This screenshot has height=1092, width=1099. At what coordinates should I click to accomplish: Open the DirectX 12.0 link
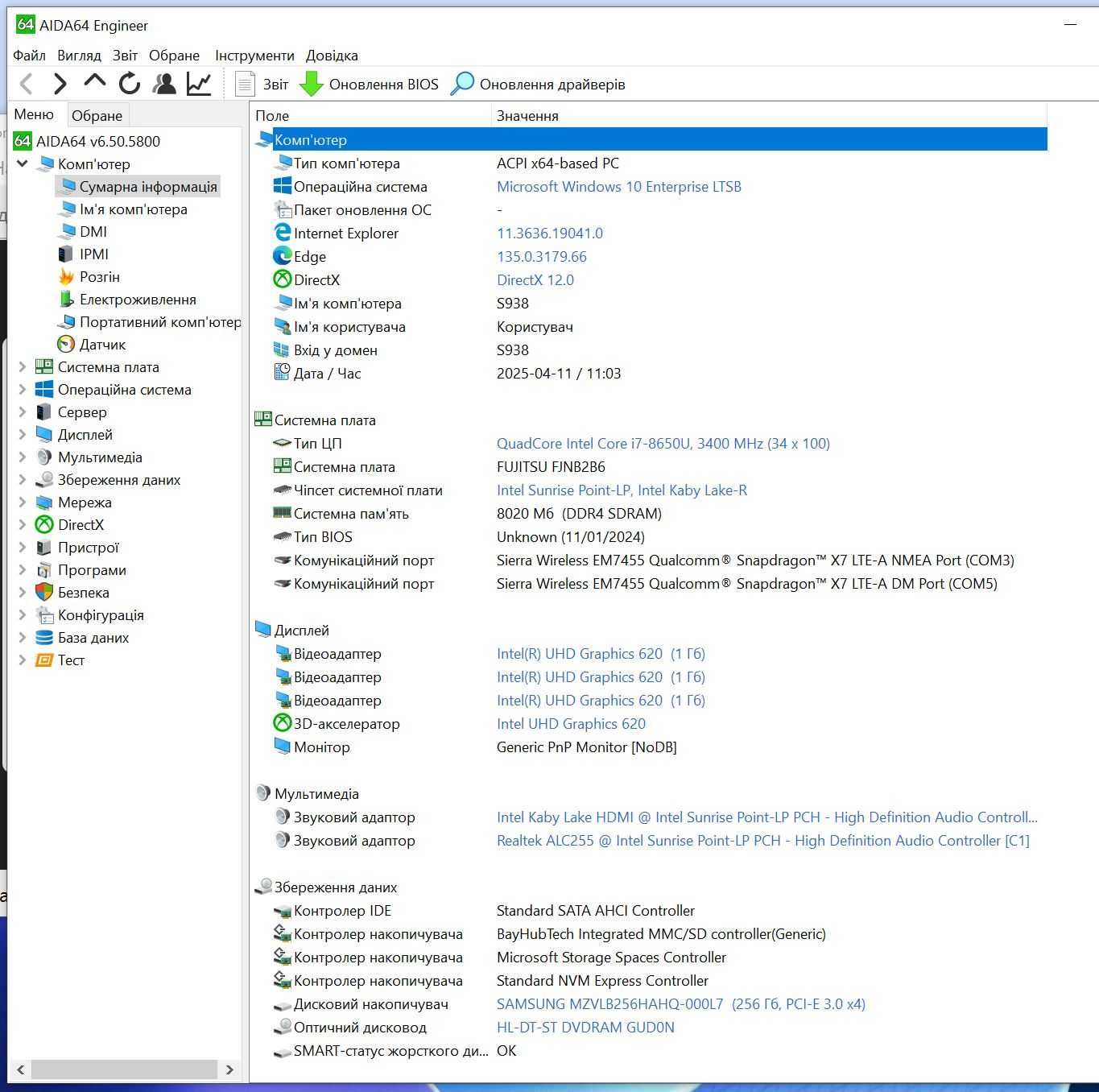pos(535,279)
